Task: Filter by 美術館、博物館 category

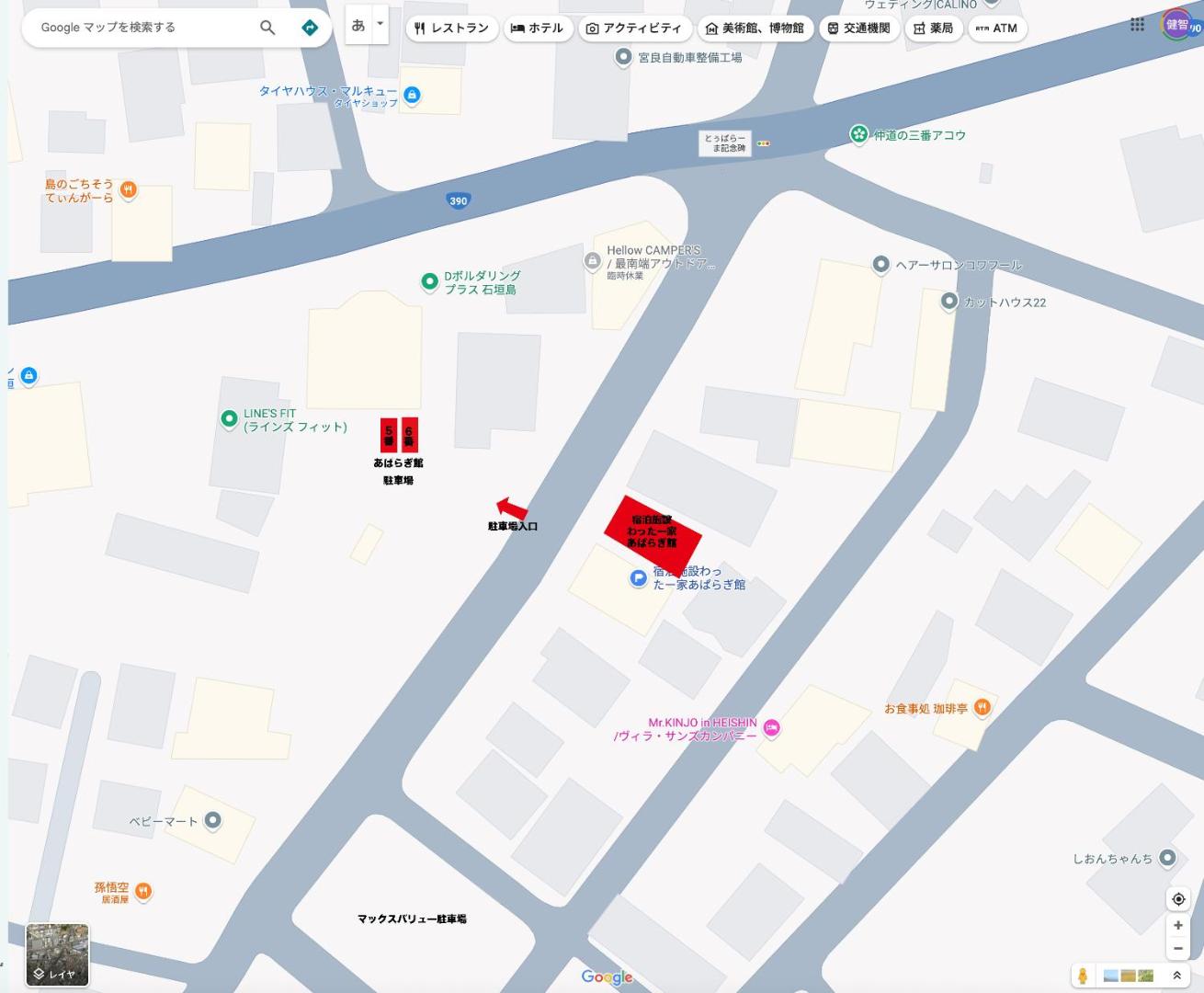Action: 755,29
